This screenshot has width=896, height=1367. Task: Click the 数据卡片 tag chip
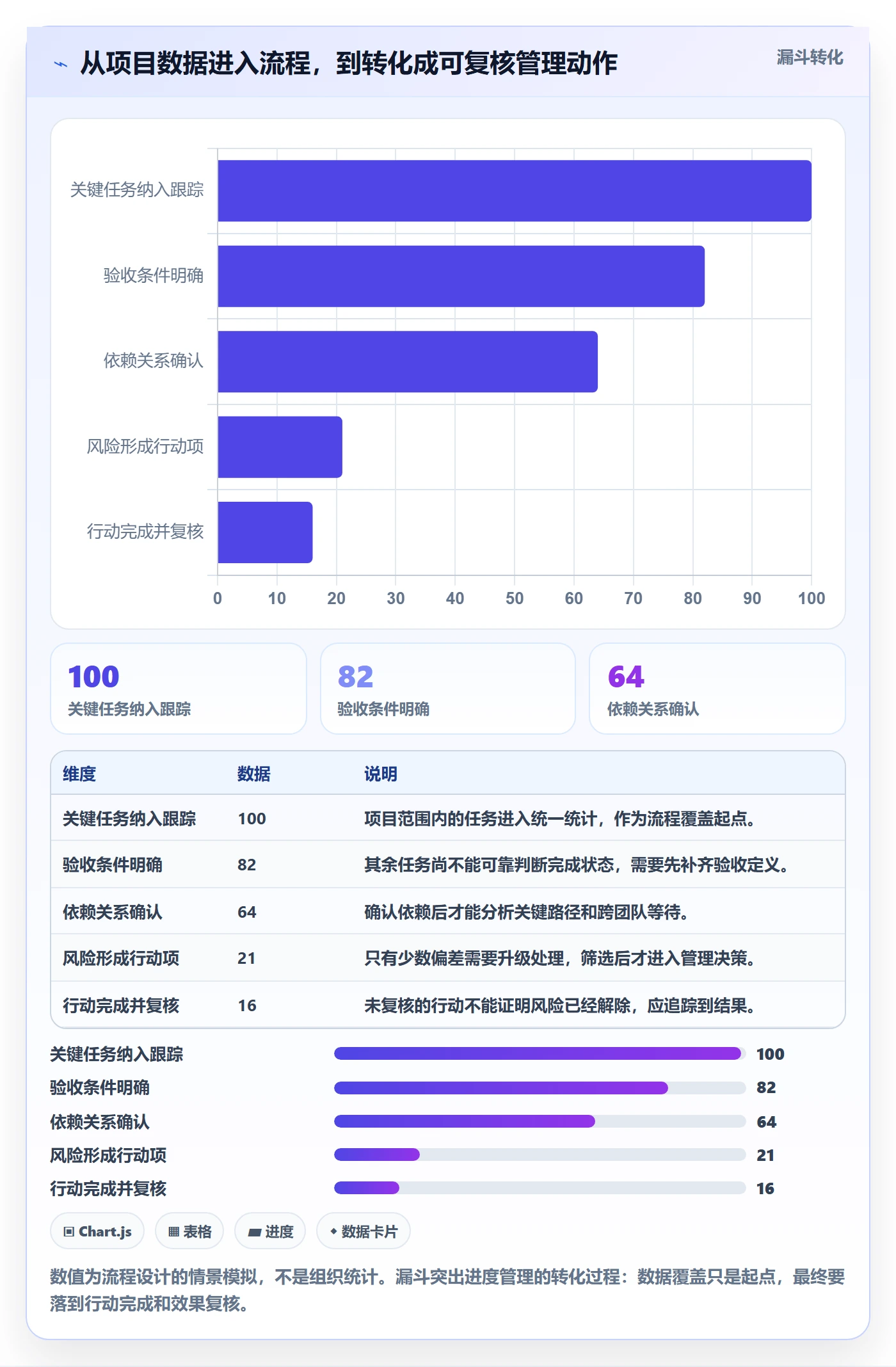tap(364, 1231)
